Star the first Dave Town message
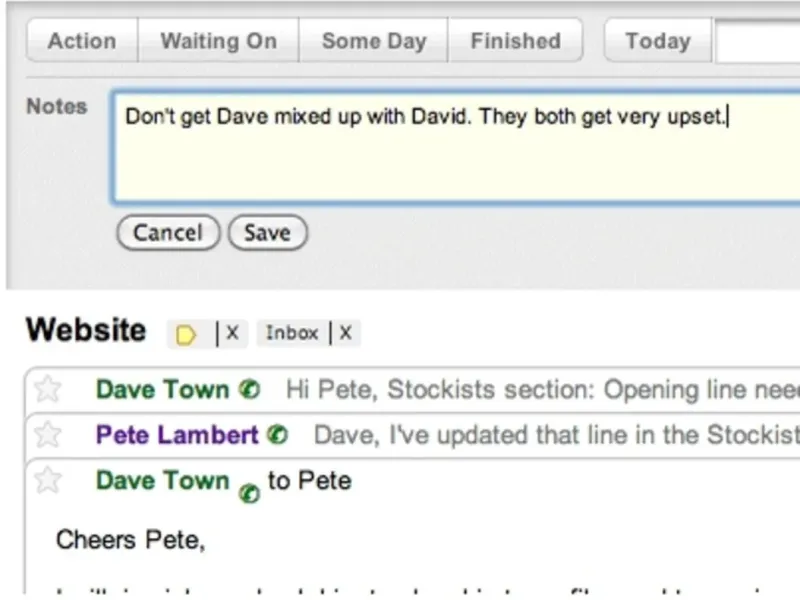Screen dimensions: 800x600 point(47,389)
